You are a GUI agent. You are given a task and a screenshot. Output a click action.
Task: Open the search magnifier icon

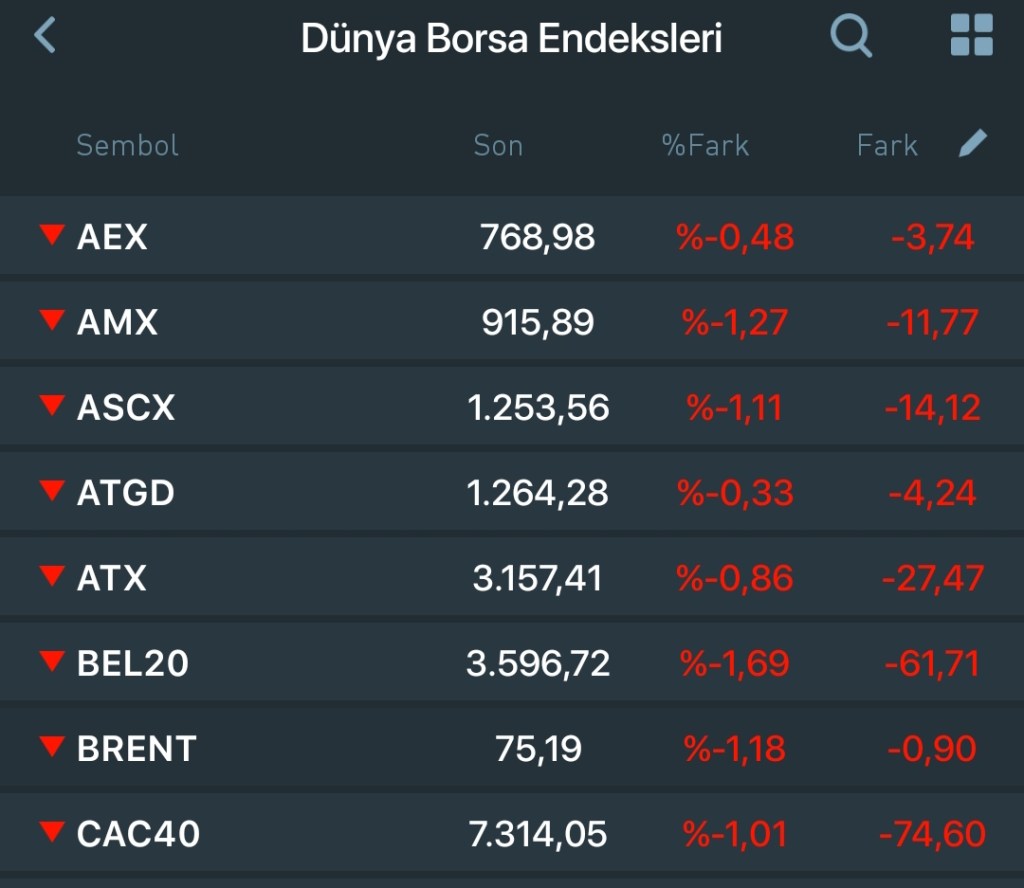click(851, 37)
